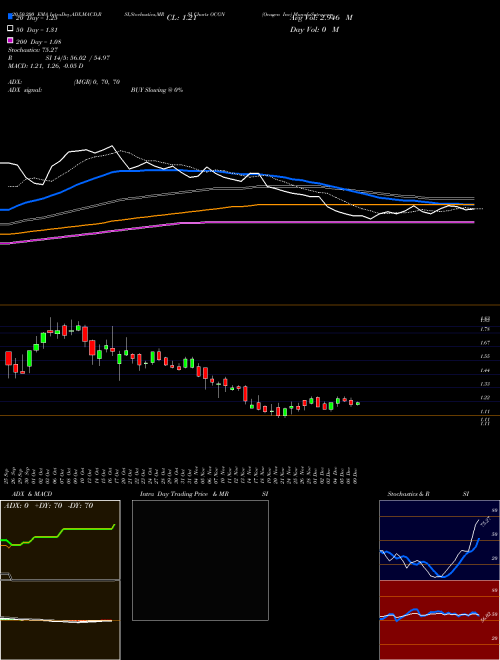This screenshot has height=660, width=500.
Task: Click the 'ADX signal:' label
Action: point(25,90)
